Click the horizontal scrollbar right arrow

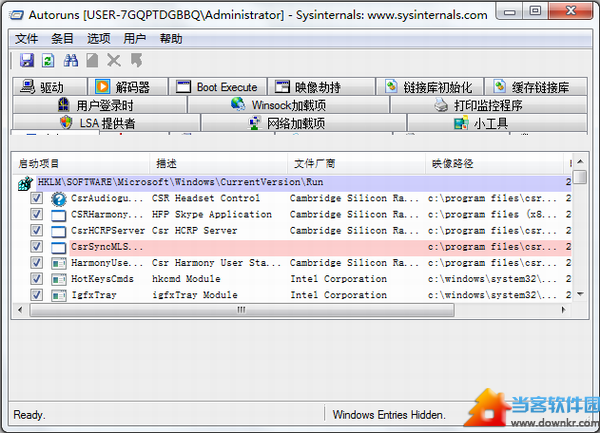click(564, 310)
